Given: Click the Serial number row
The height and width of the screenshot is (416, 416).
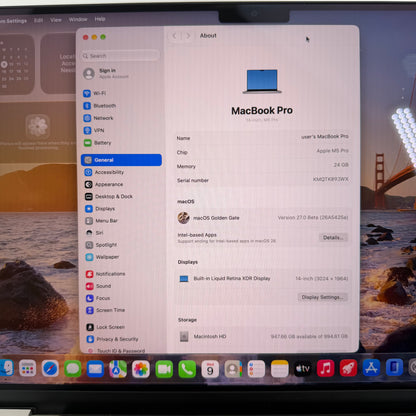Looking at the screenshot, I should tap(263, 180).
